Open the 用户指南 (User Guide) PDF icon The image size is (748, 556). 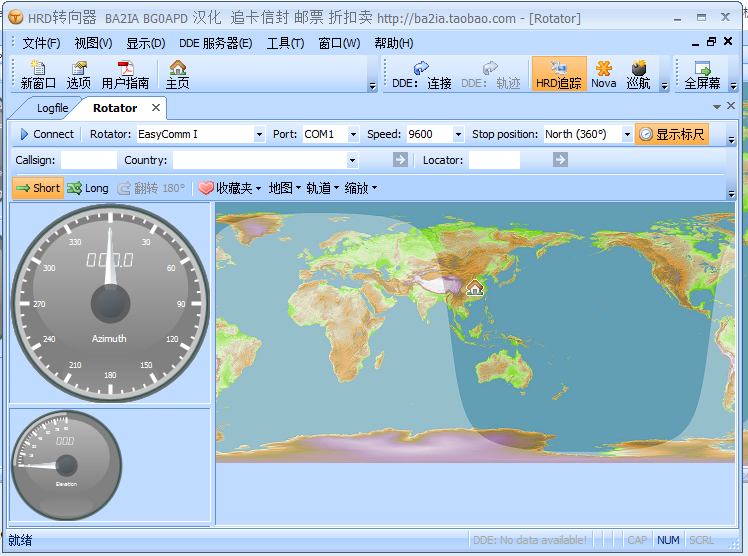pos(126,74)
